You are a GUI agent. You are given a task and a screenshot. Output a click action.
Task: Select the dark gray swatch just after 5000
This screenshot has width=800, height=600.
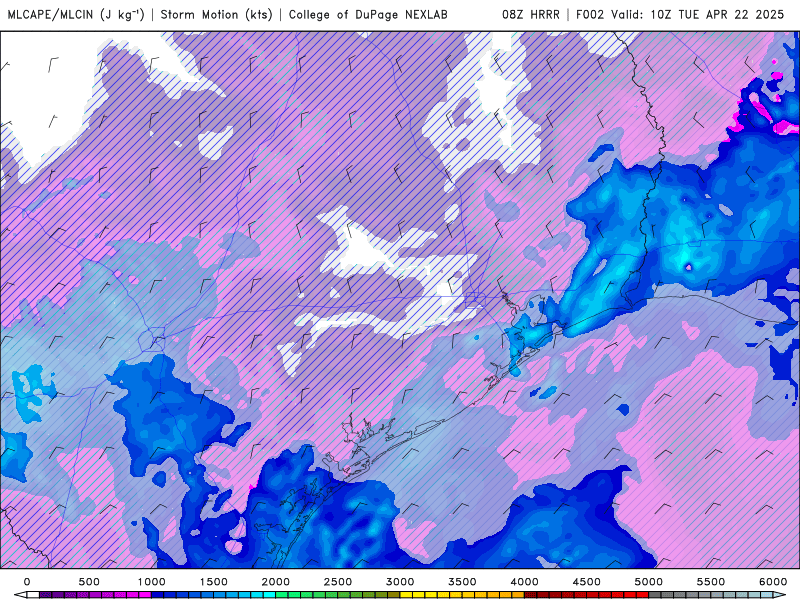point(655,595)
